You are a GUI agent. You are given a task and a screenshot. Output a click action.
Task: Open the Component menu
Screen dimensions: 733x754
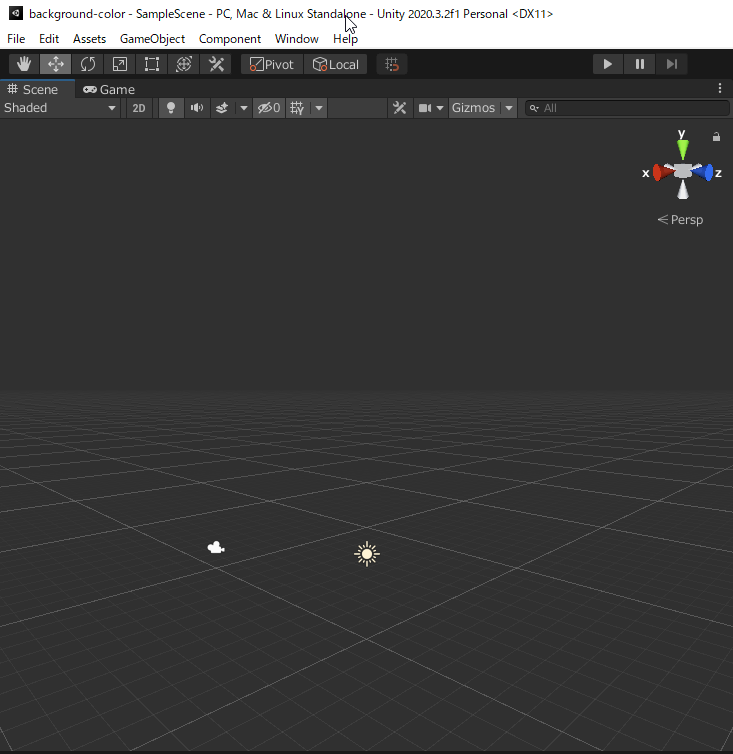(230, 38)
